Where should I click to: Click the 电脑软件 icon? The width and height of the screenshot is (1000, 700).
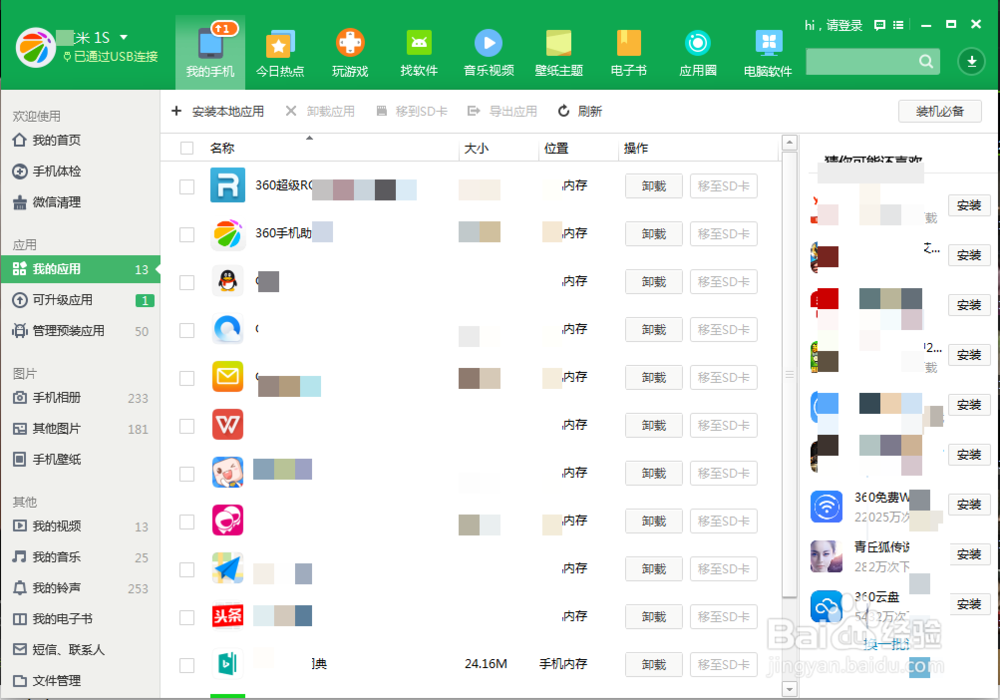pyautogui.click(x=768, y=43)
